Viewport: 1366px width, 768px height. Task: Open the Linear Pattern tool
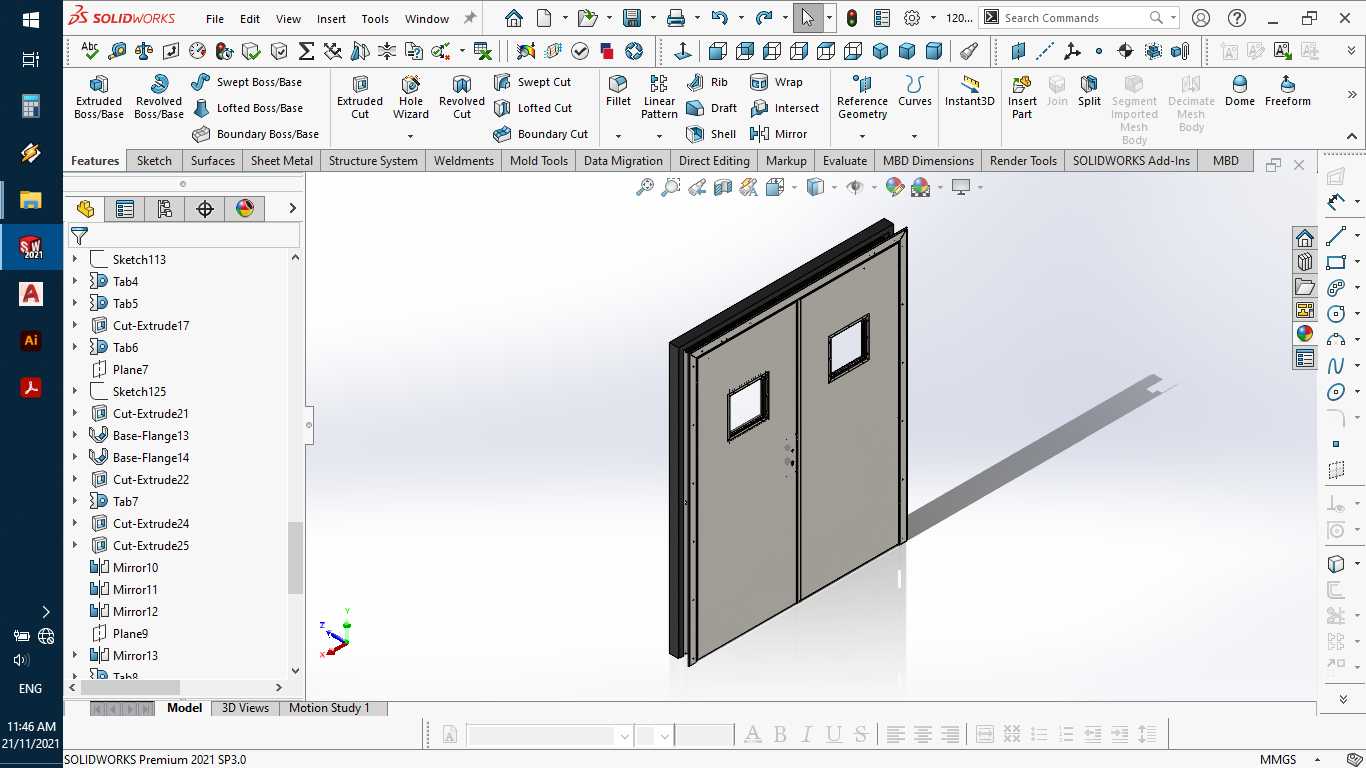pyautogui.click(x=659, y=97)
